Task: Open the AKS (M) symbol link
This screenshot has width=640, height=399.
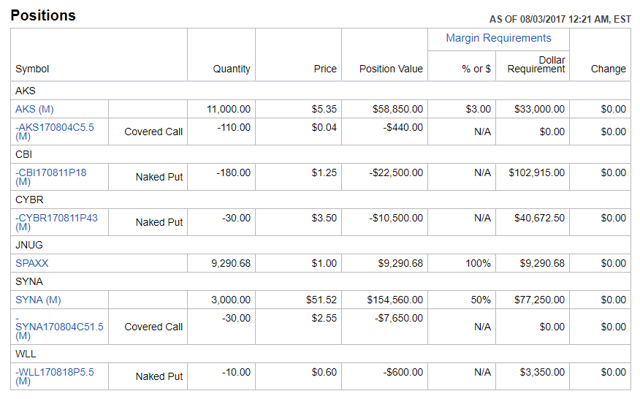Action: click(34, 109)
